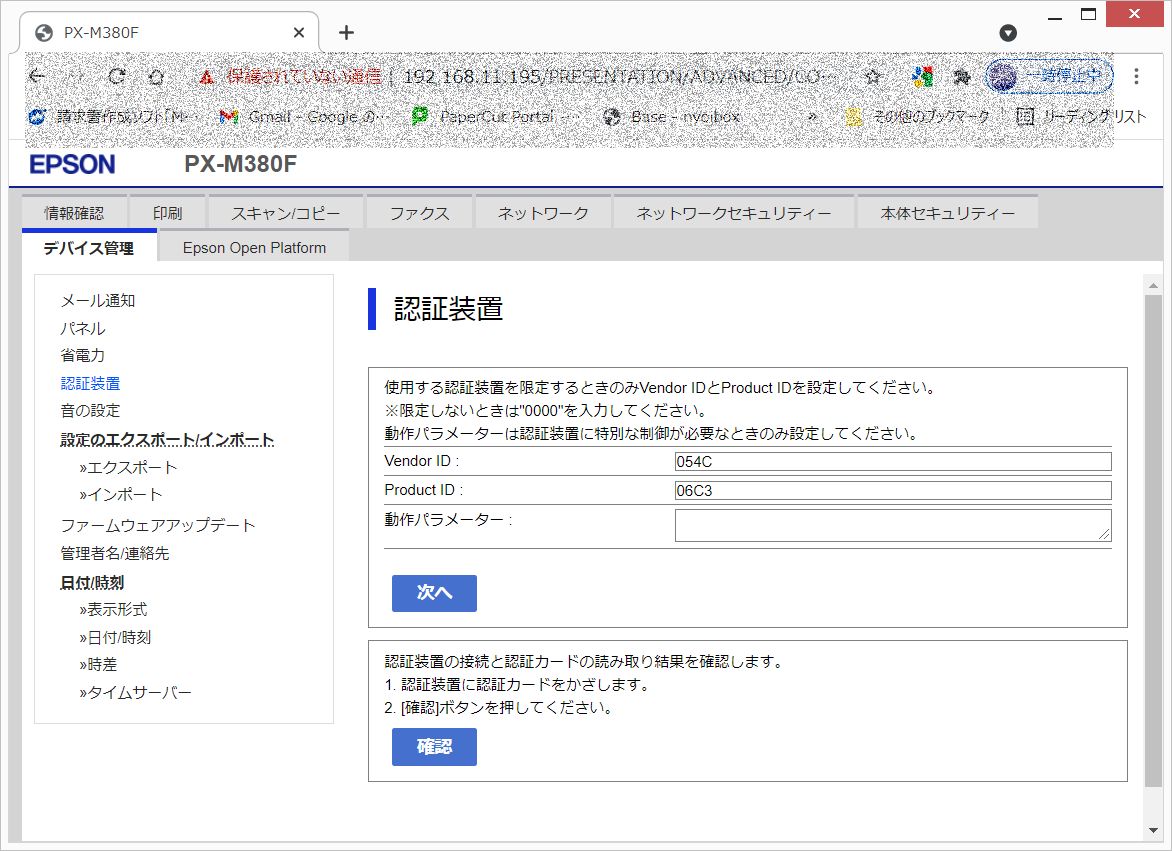1172x851 pixels.
Task: Select 認証装置 in the side menu
Action: pyautogui.click(x=90, y=383)
